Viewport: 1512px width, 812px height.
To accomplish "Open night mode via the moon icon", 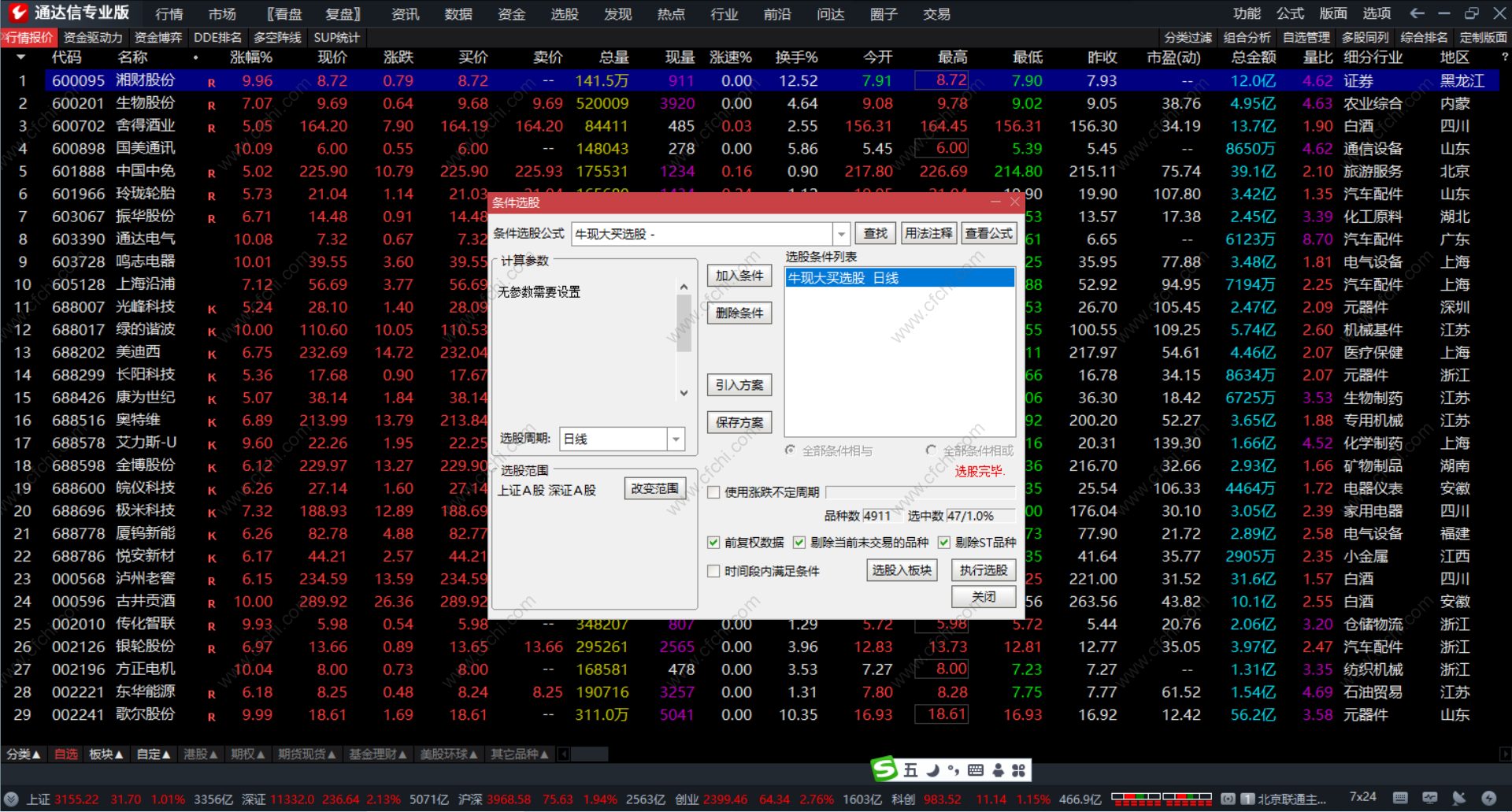I will (932, 769).
